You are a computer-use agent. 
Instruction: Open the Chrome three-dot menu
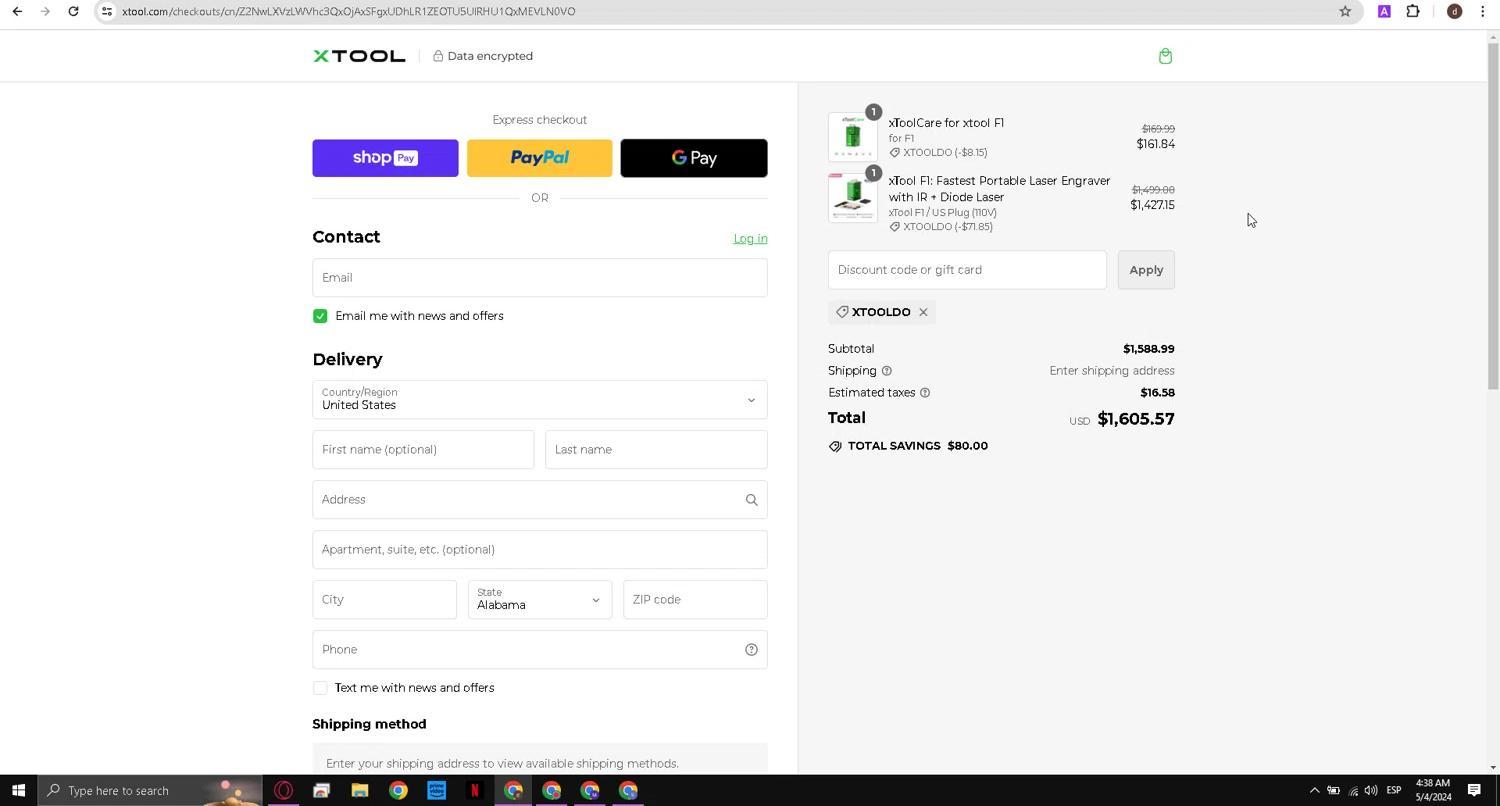[1482, 11]
